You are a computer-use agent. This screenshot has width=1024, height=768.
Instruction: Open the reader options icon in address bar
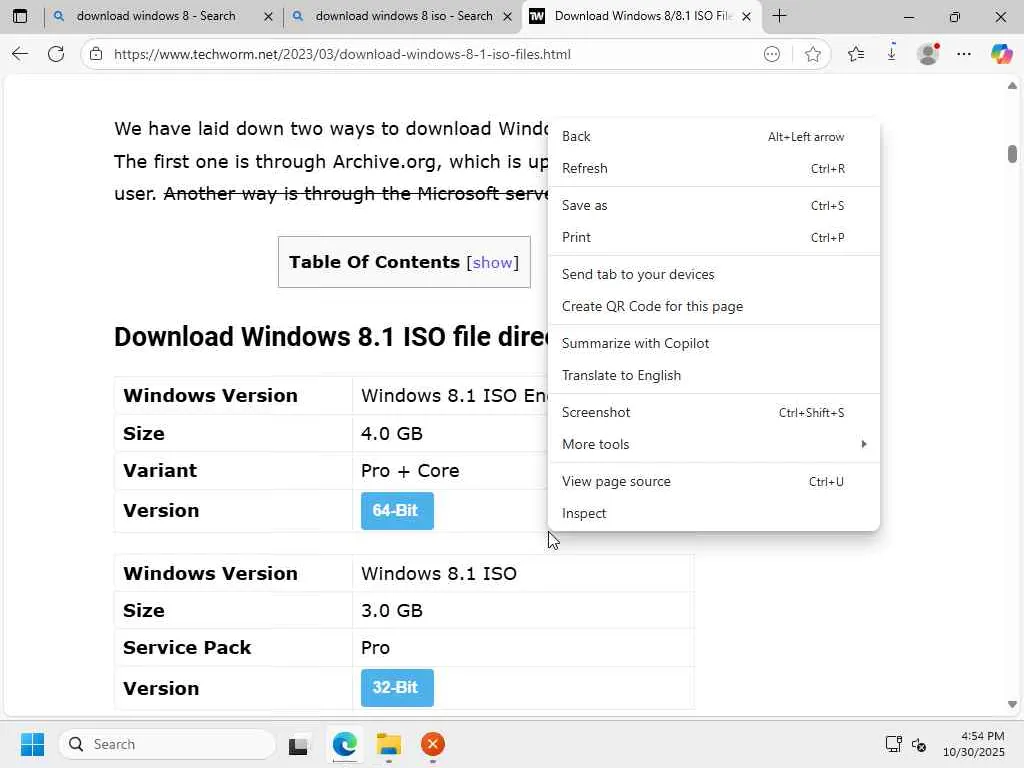pos(772,54)
